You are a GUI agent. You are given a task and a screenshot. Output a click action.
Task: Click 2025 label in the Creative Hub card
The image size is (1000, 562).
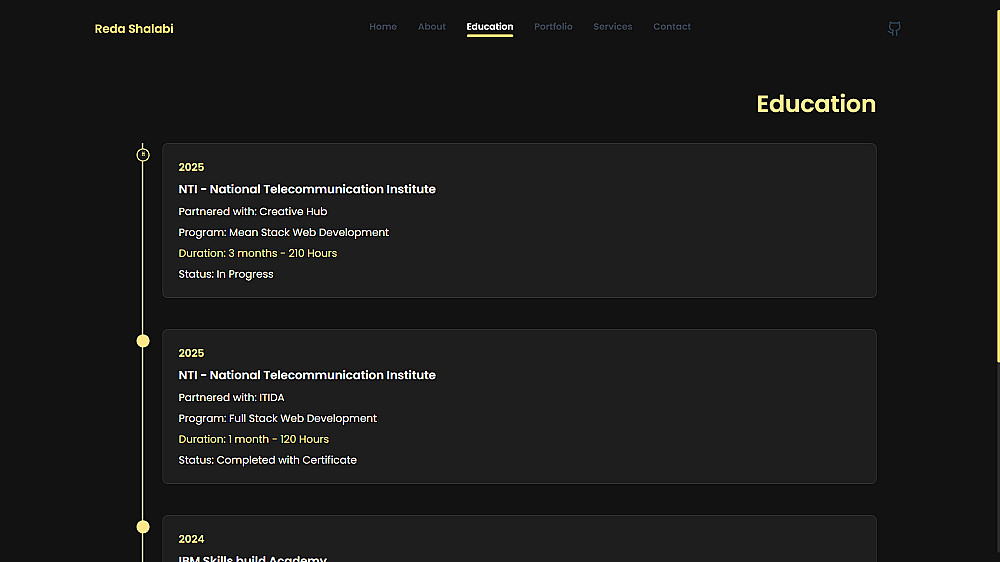point(191,167)
